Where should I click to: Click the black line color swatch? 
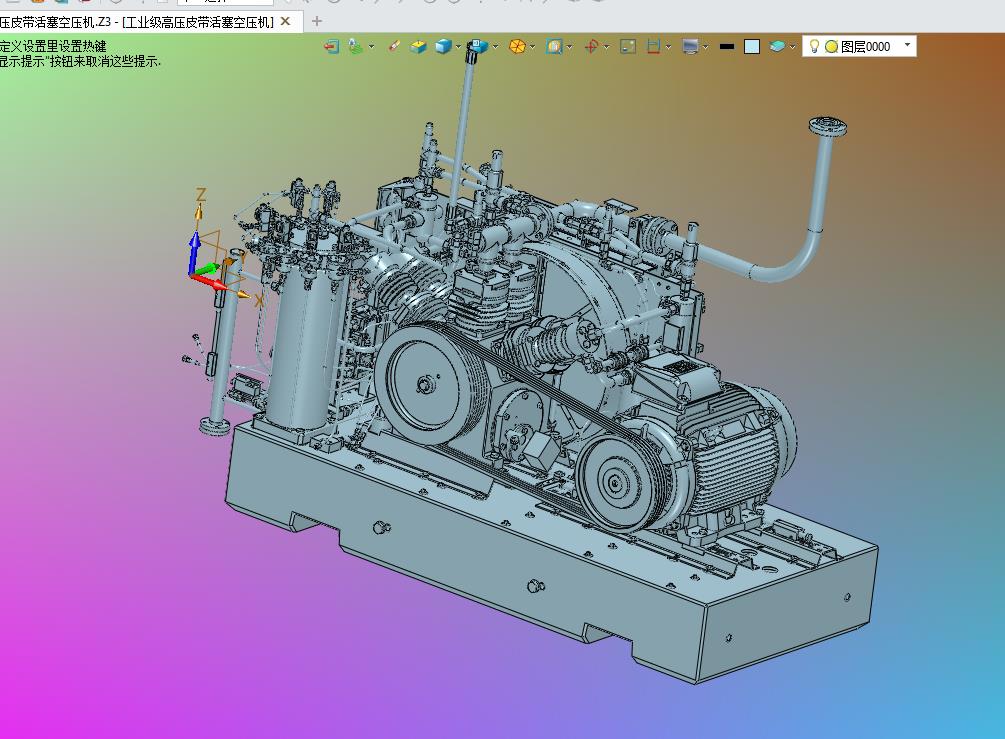point(727,46)
